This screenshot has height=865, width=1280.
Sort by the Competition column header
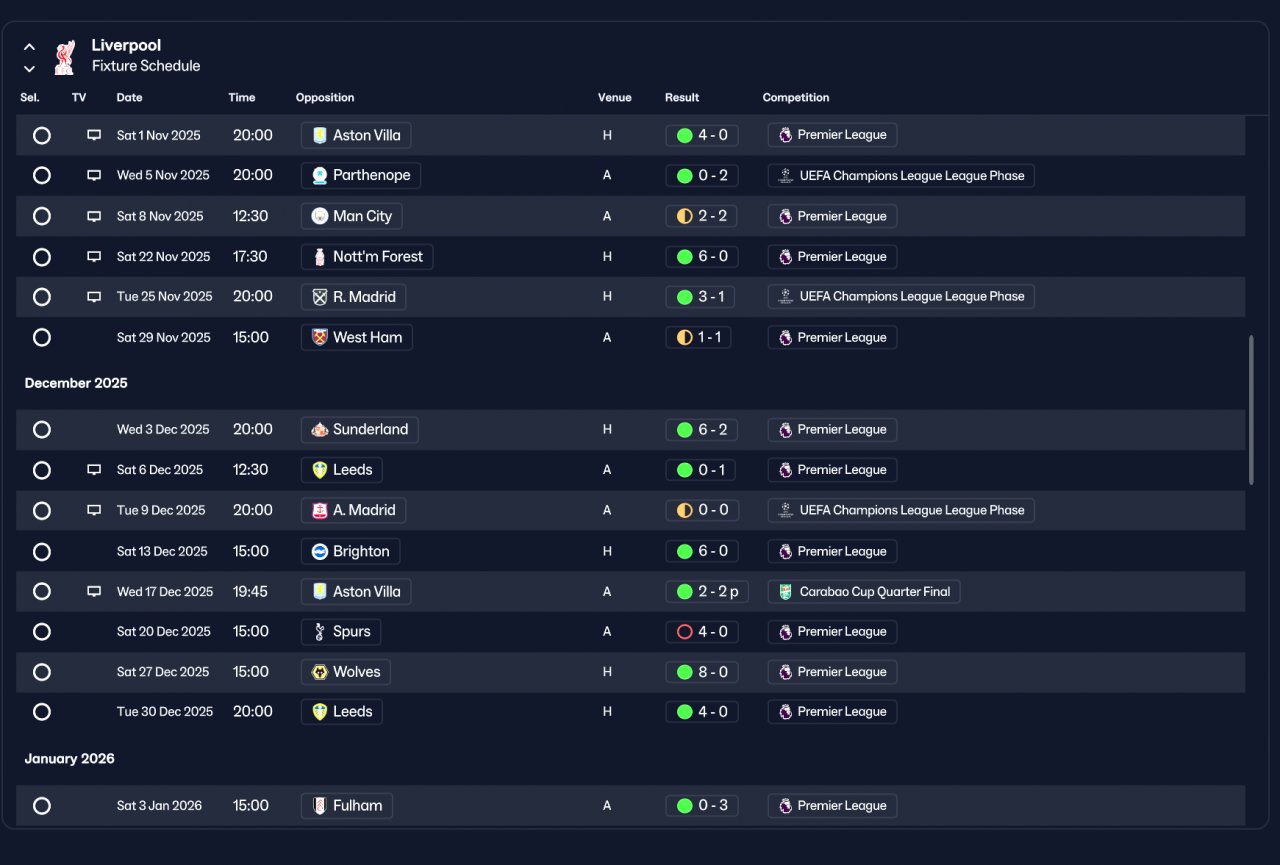tap(796, 98)
